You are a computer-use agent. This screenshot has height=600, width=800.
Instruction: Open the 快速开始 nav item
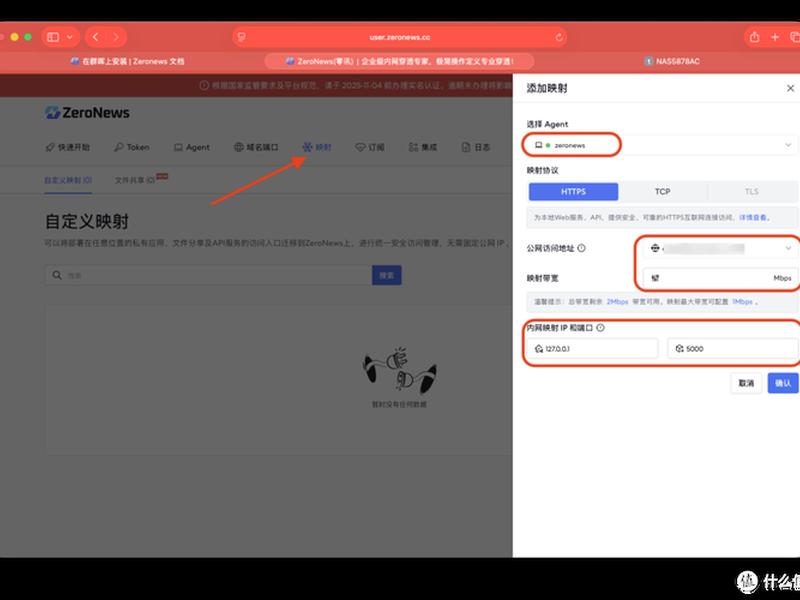(67, 147)
